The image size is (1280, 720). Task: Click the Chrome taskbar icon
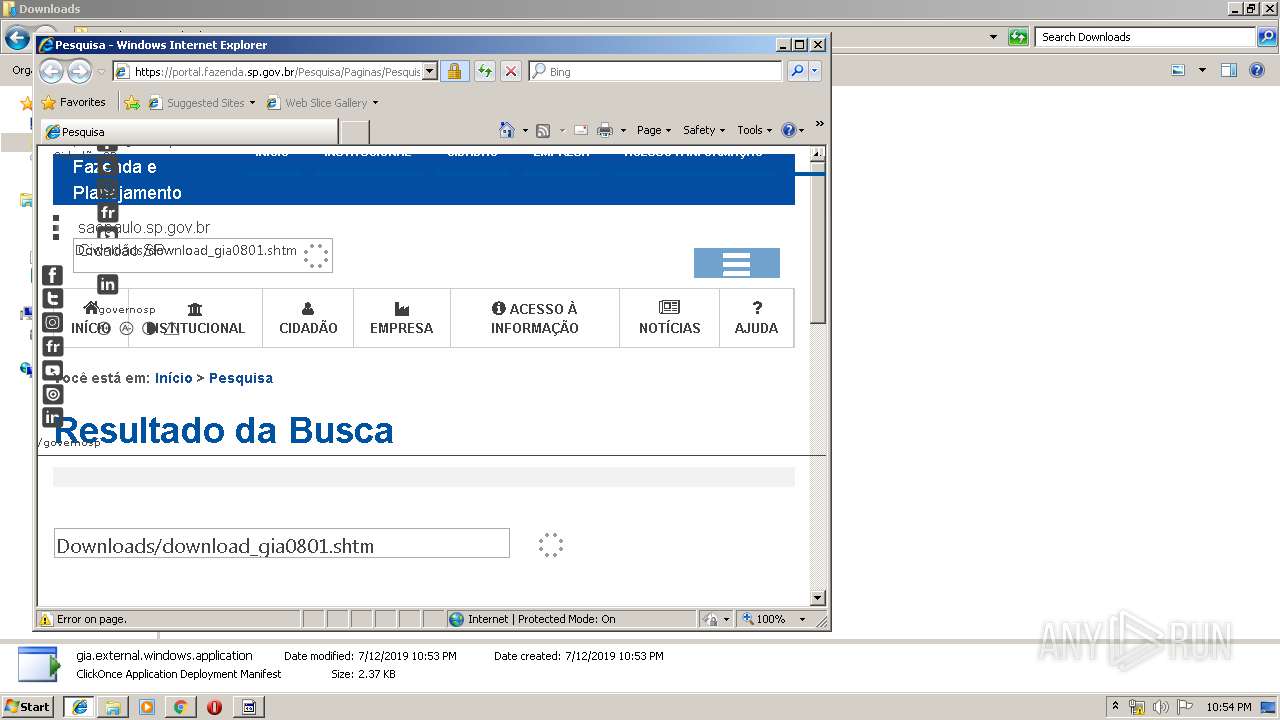[180, 707]
